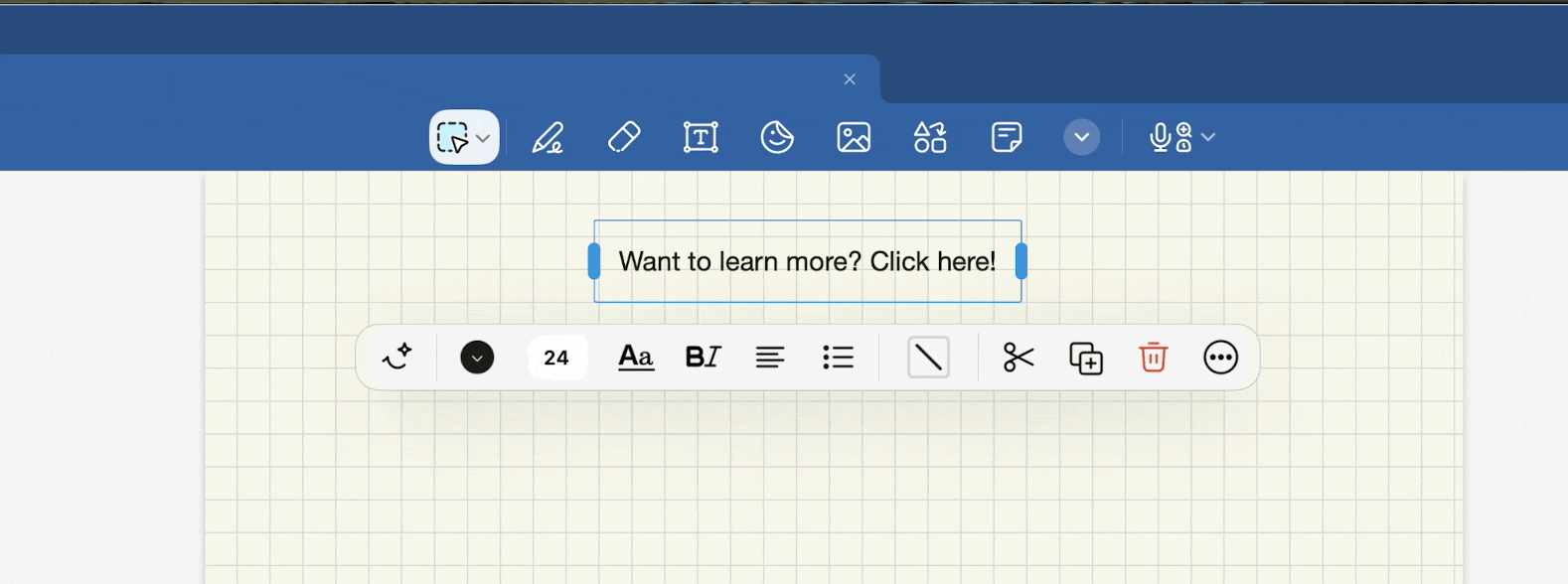Add a sticky note
1568x584 pixels.
[x=1007, y=137]
